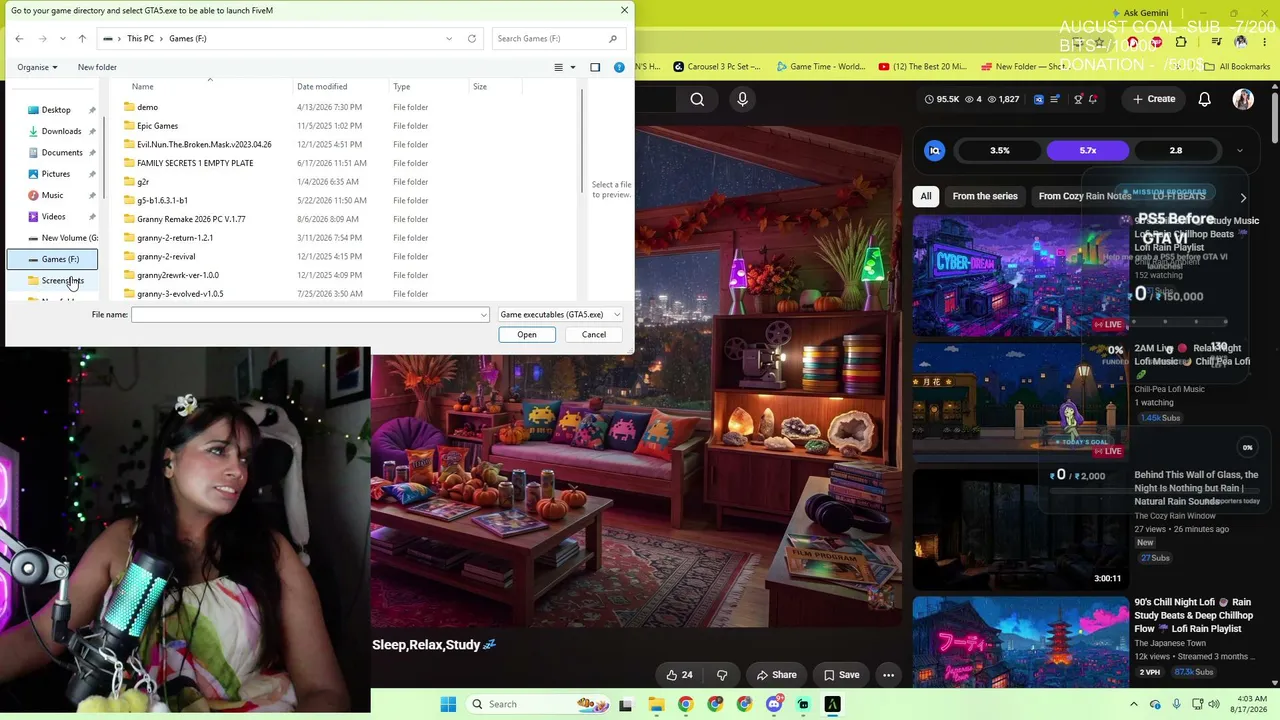Select the g2r folder
The height and width of the screenshot is (720, 1280).
[x=143, y=182]
